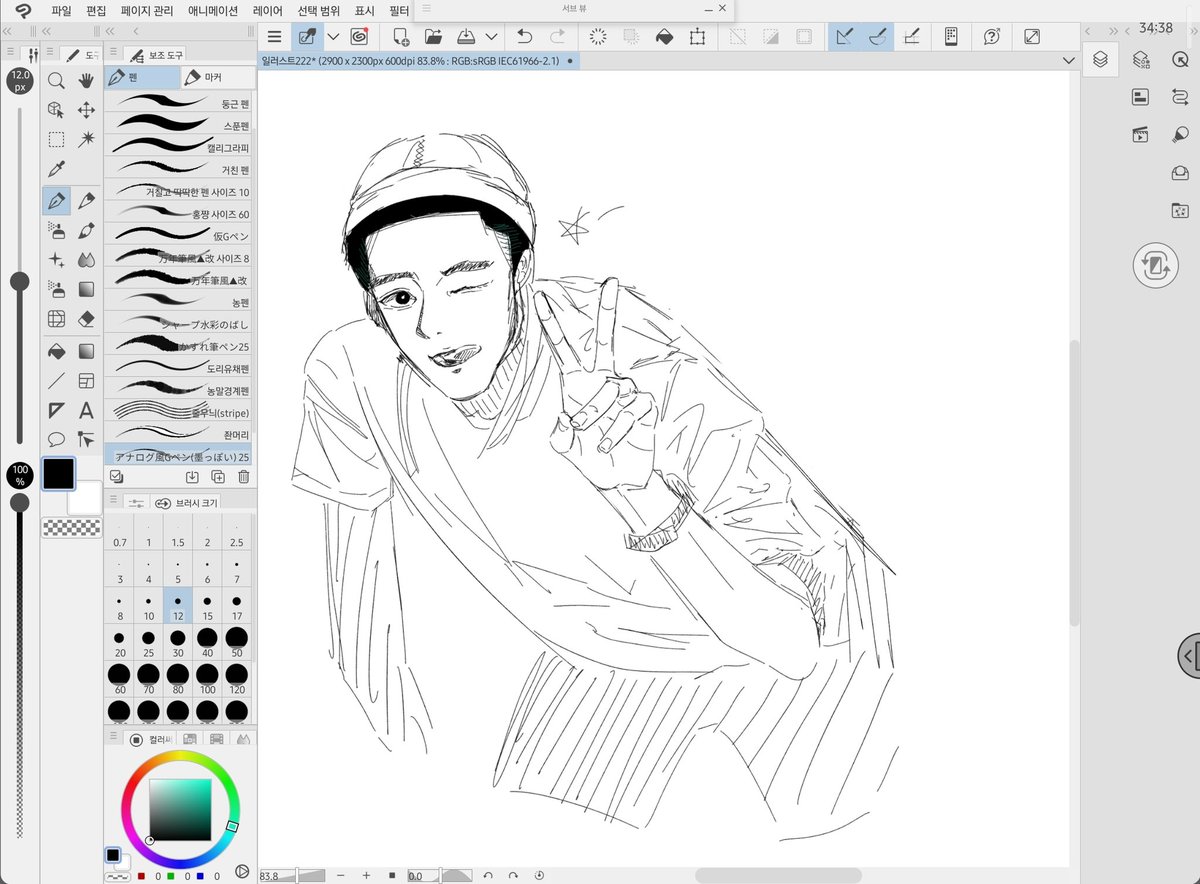
Task: Duplicate sub tool icon
Action: click(x=218, y=477)
